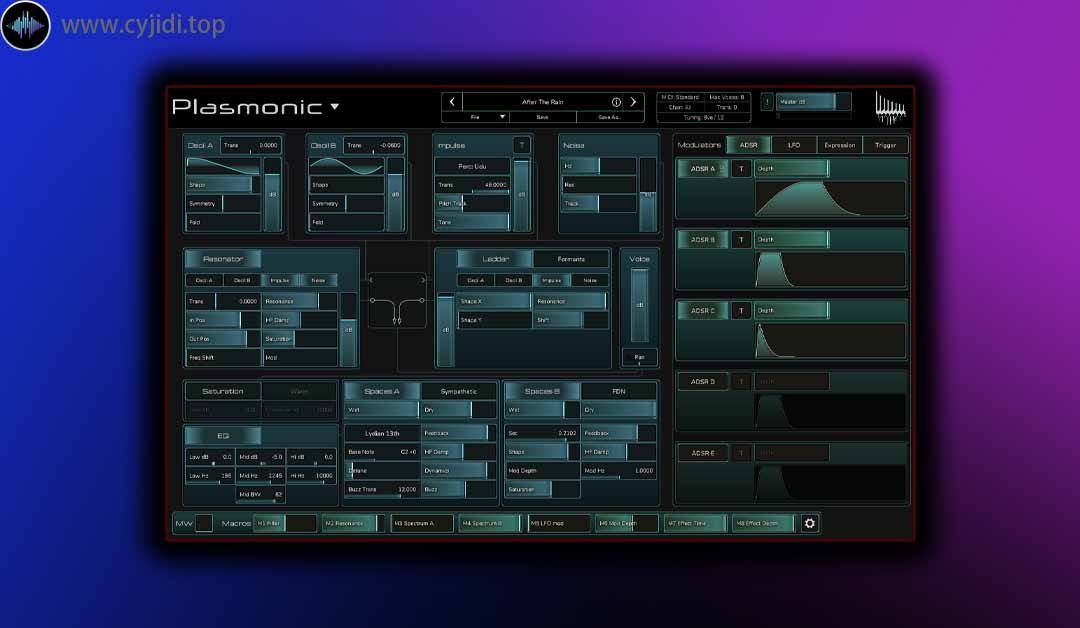Go to the next preset with right arrow

634,102
